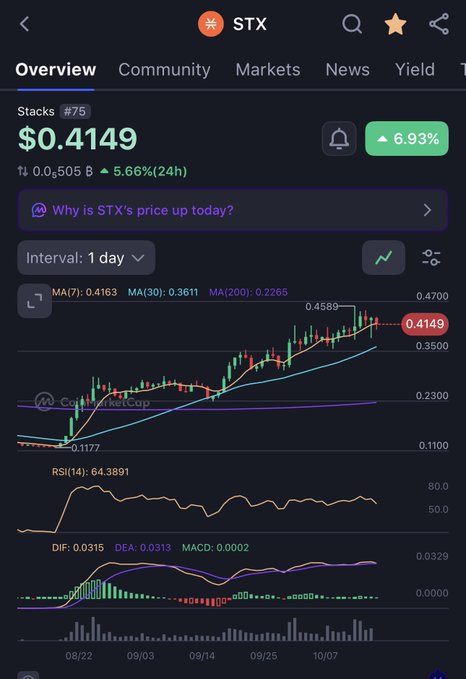Tap the DEA: 0.0313 label

[x=143, y=548]
